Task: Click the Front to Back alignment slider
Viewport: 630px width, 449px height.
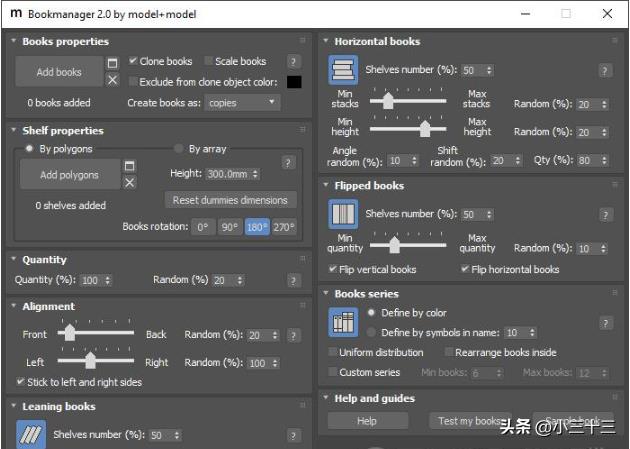Action: 96,333
